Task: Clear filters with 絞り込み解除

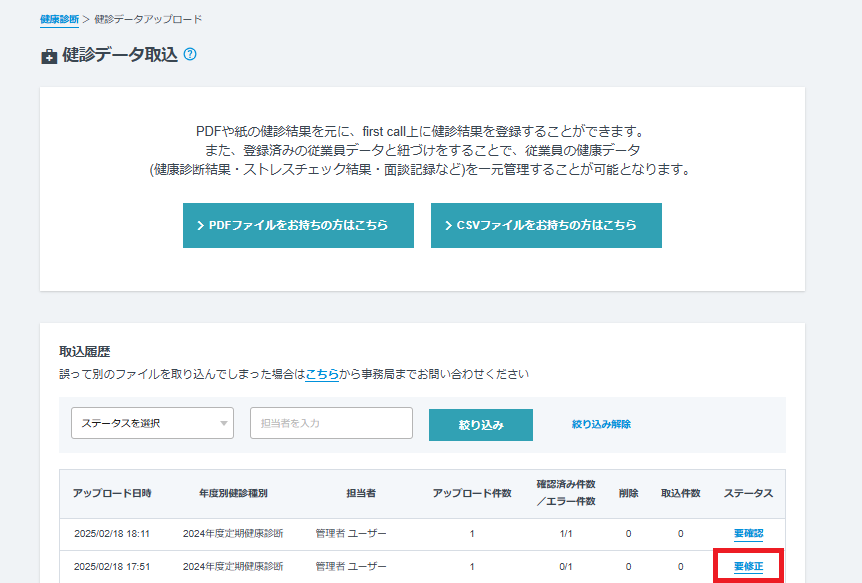Action: pyautogui.click(x=601, y=424)
